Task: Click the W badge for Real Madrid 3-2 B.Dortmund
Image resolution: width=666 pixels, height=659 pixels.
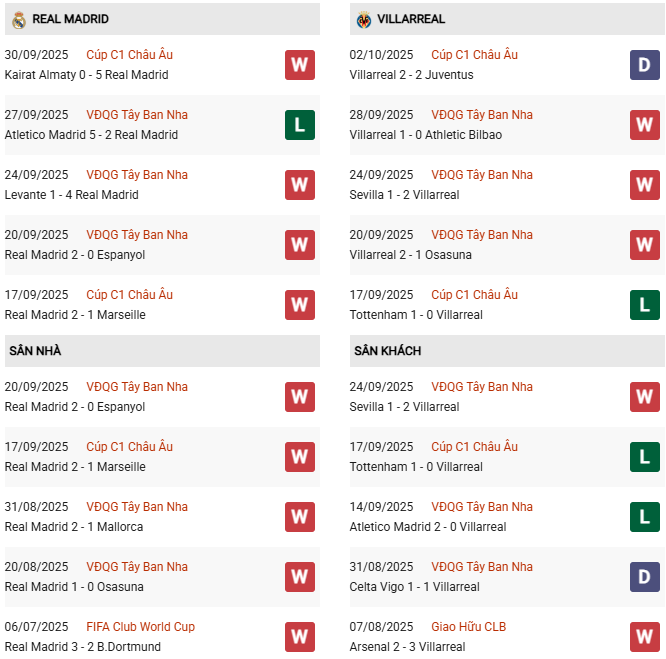Action: coord(299,637)
